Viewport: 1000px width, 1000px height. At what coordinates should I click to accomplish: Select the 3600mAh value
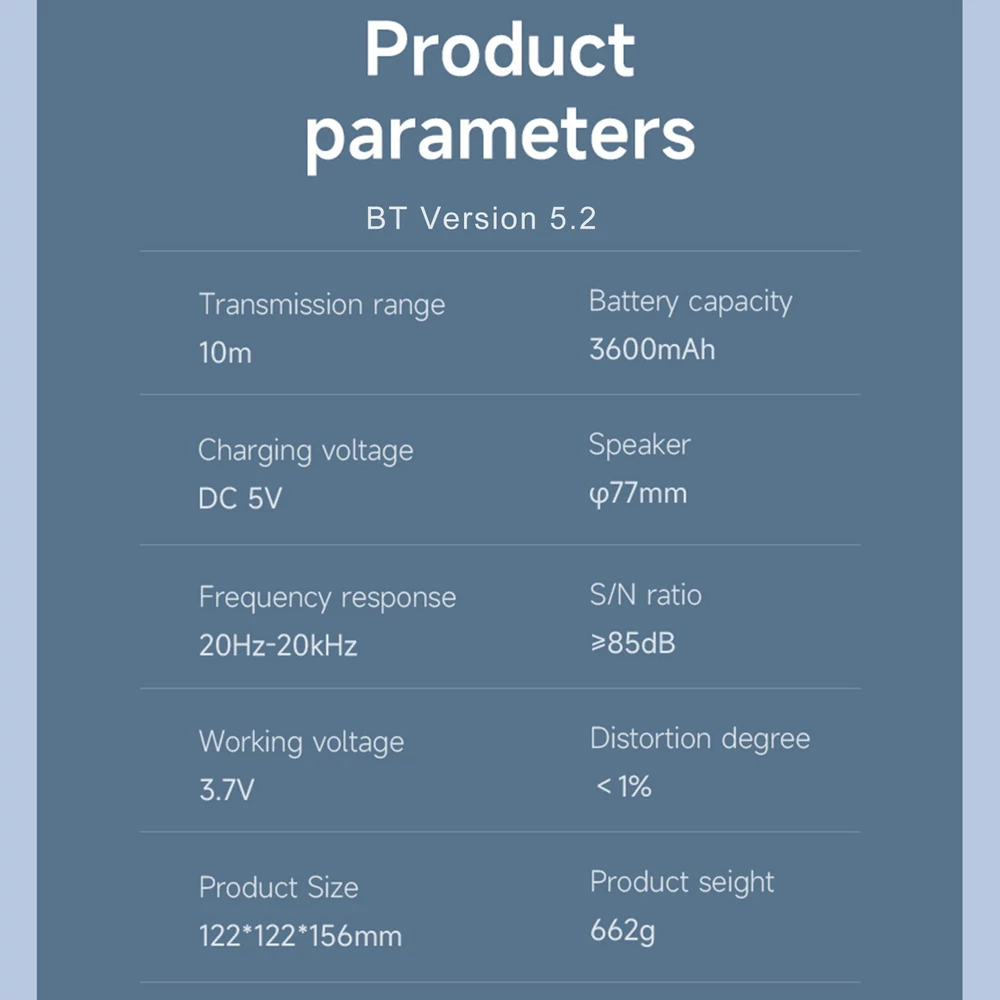(x=652, y=349)
